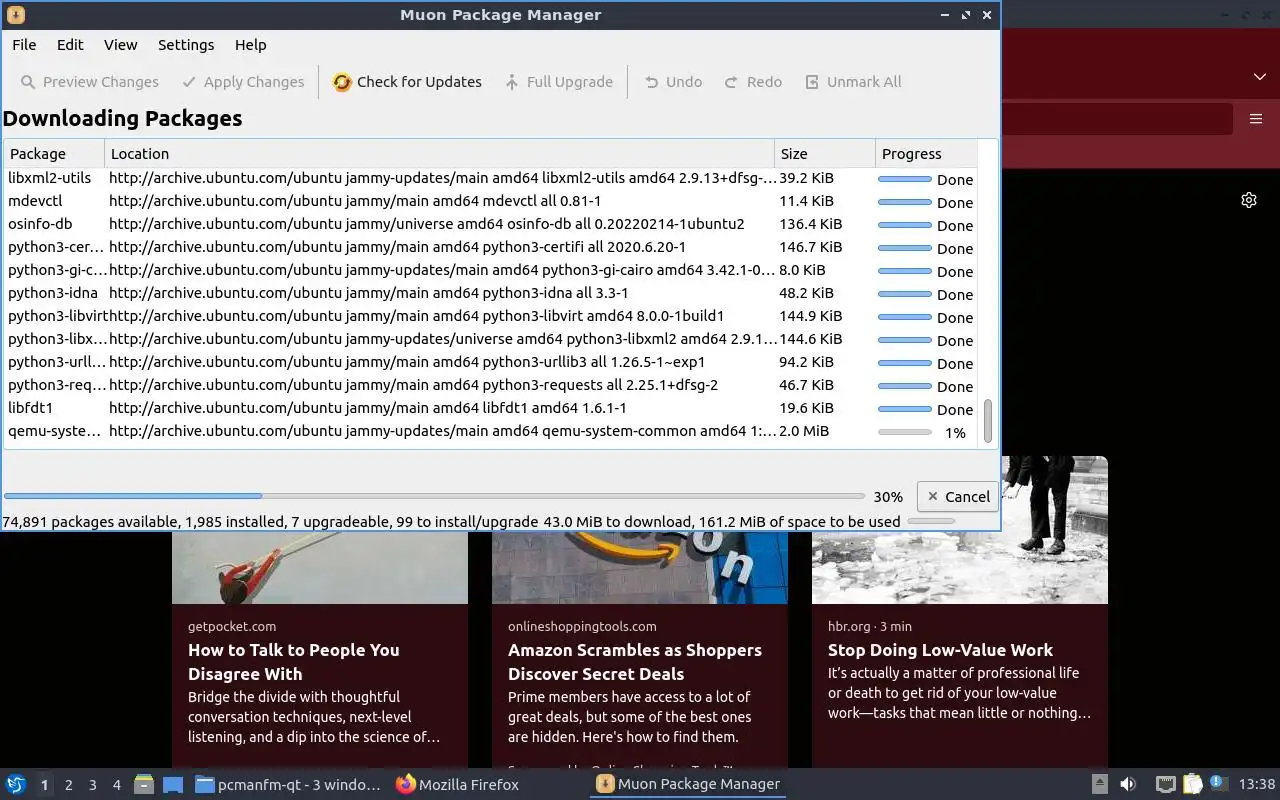Click the Check for Updates toolbar button
The width and height of the screenshot is (1280, 800).
pos(407,82)
